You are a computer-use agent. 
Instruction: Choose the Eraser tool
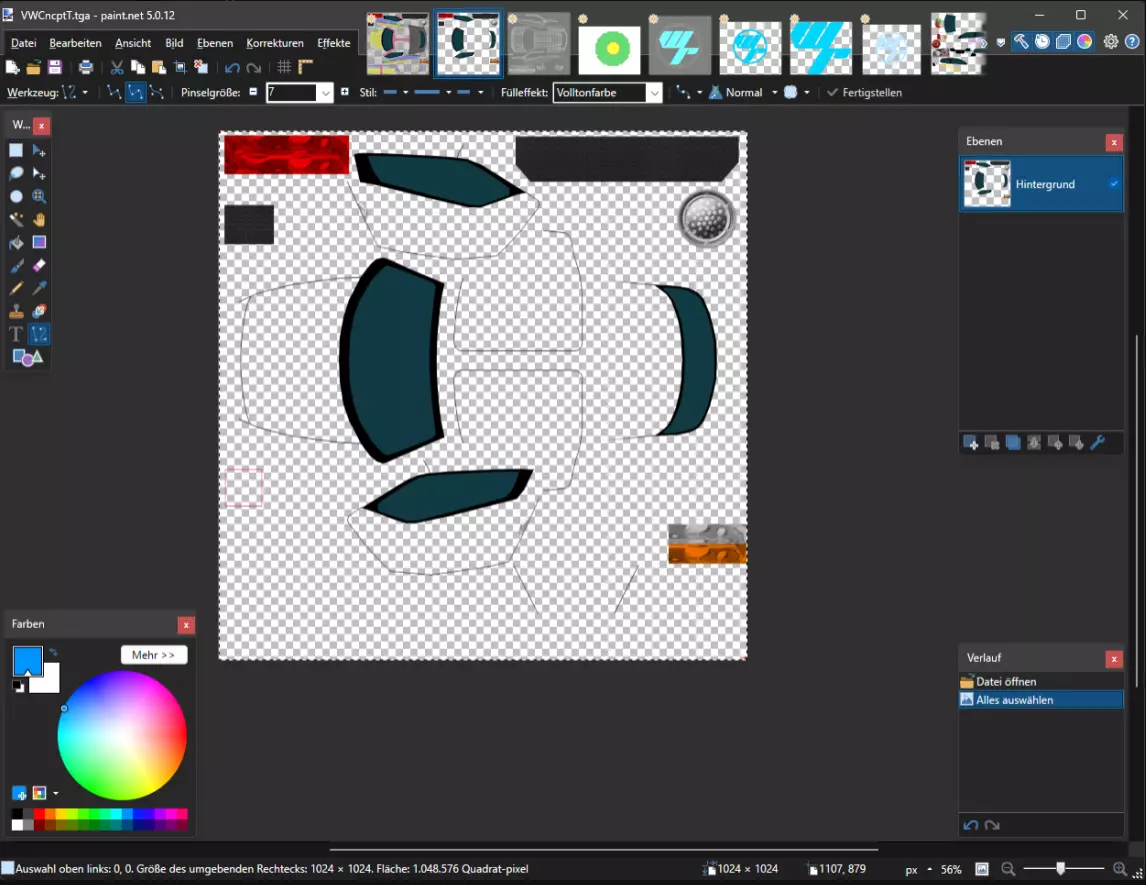(x=39, y=266)
